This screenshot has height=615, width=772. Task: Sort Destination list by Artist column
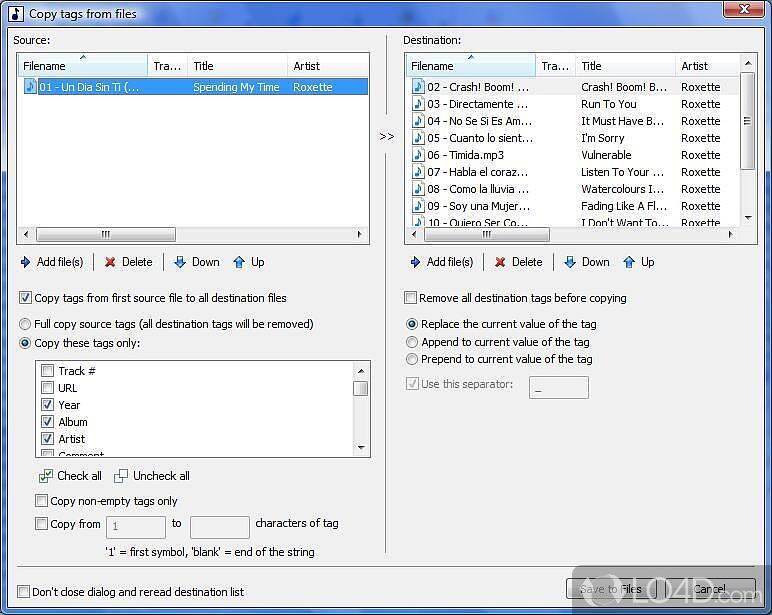(x=708, y=65)
